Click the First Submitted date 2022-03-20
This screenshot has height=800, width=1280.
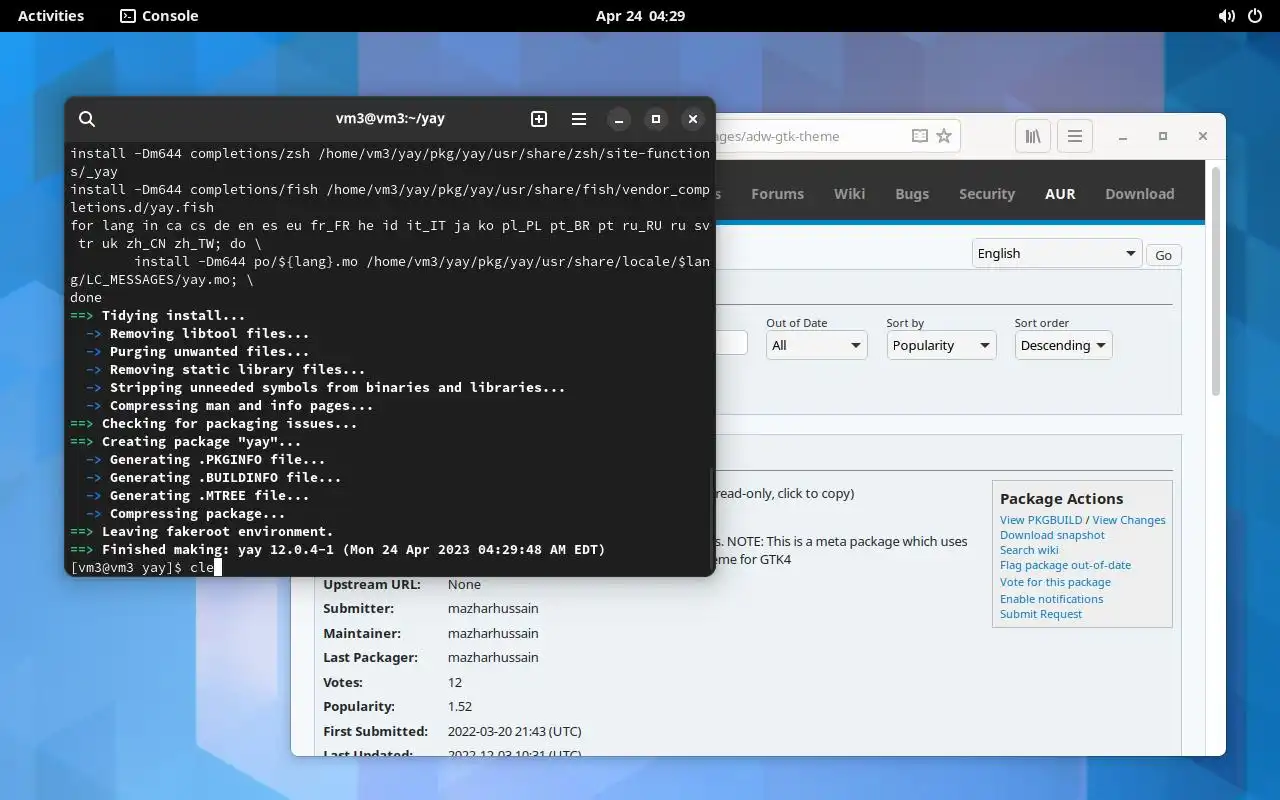[514, 731]
